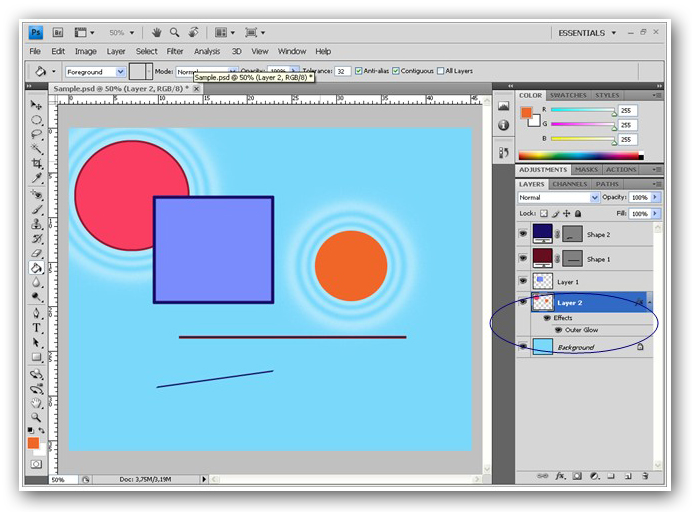Select the Hand tool in the application bar
Viewport: 692px width, 512px height.
point(157,32)
